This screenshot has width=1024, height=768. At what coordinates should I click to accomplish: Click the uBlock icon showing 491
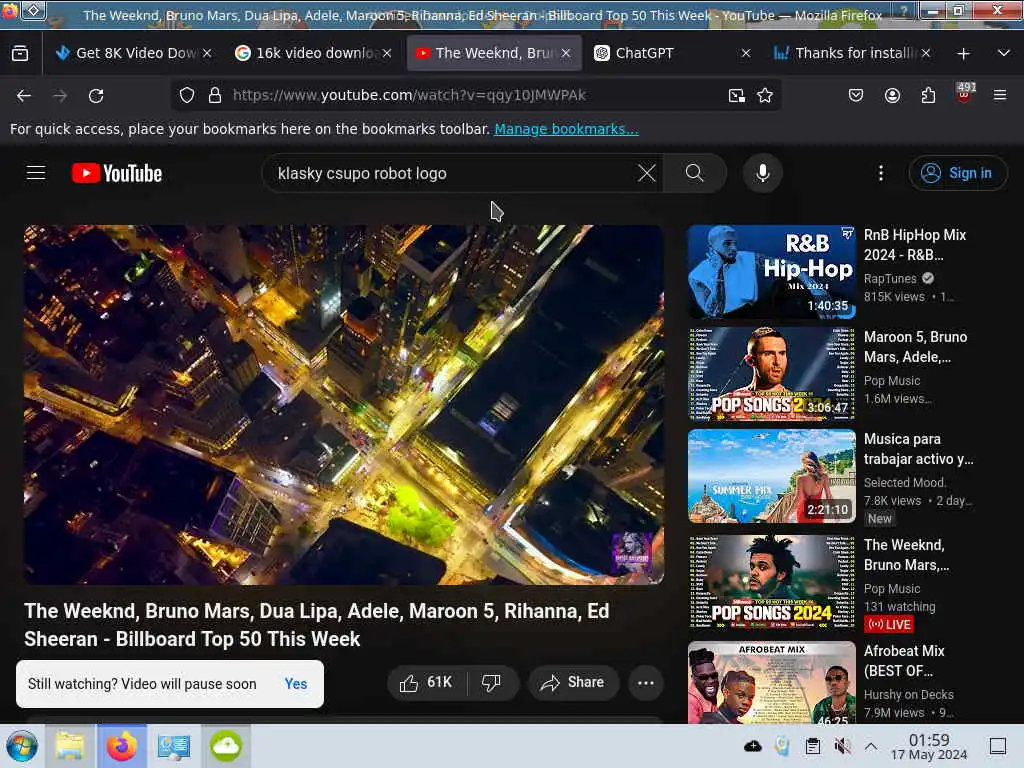point(965,94)
